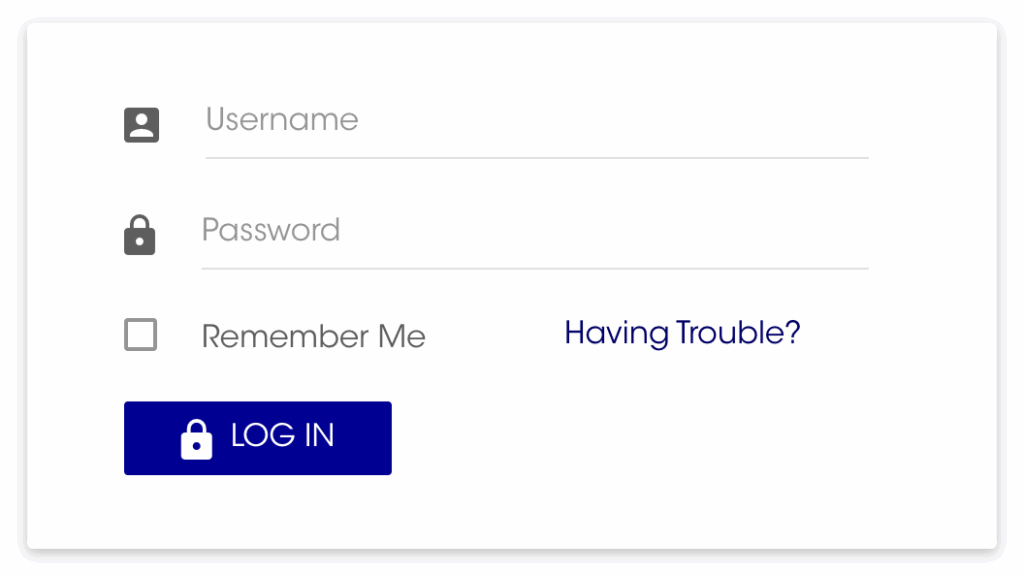This screenshot has height=576, width=1024.
Task: Enable Remember Me using its square box
Action: [141, 335]
